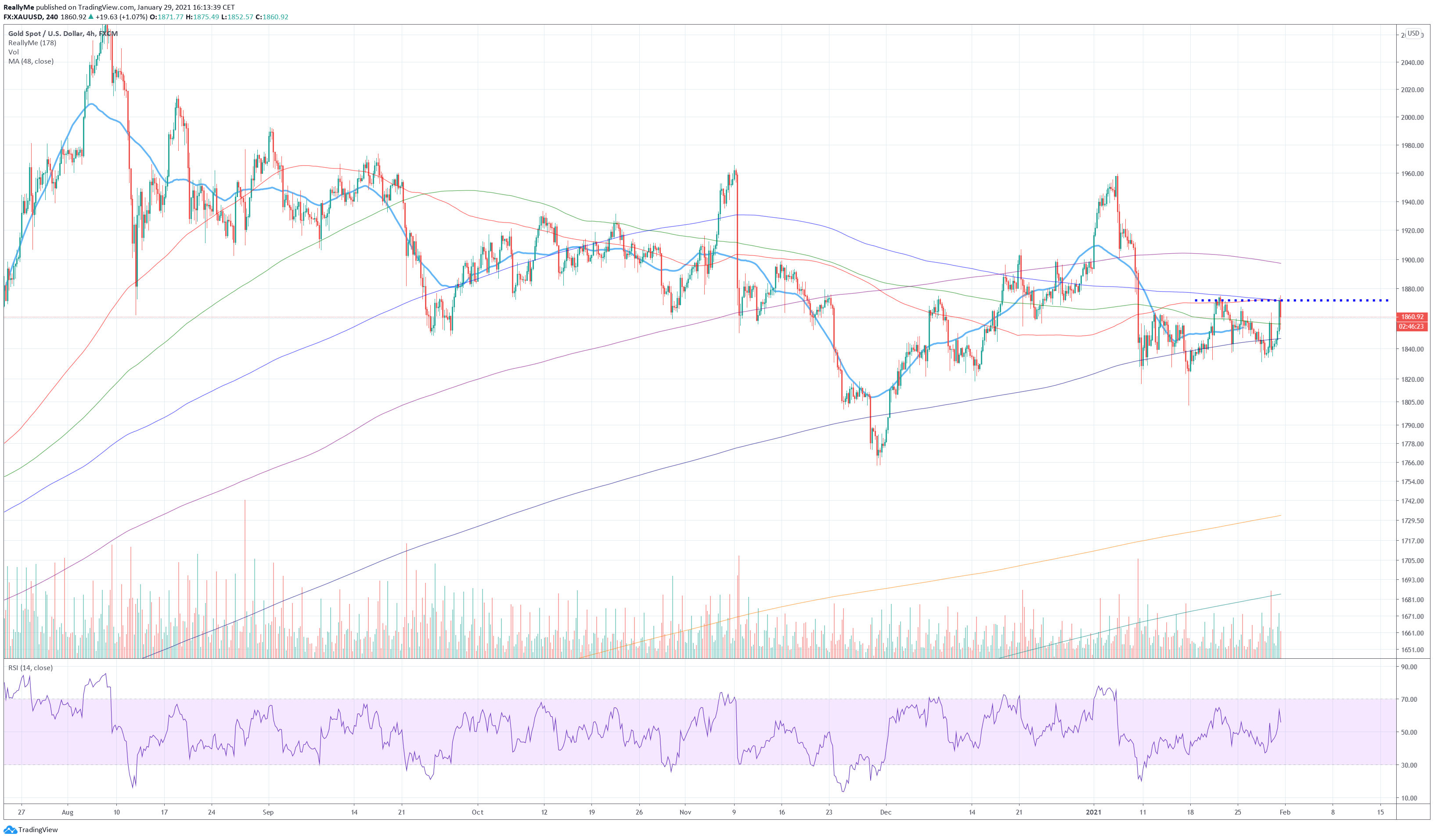
Task: Click the RSI 70.00 scale label
Action: (x=1409, y=700)
